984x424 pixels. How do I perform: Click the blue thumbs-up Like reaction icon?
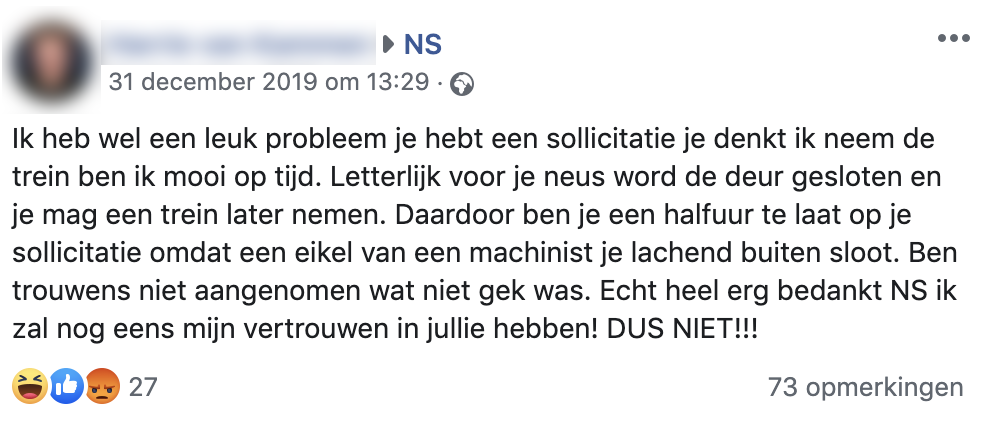(66, 387)
